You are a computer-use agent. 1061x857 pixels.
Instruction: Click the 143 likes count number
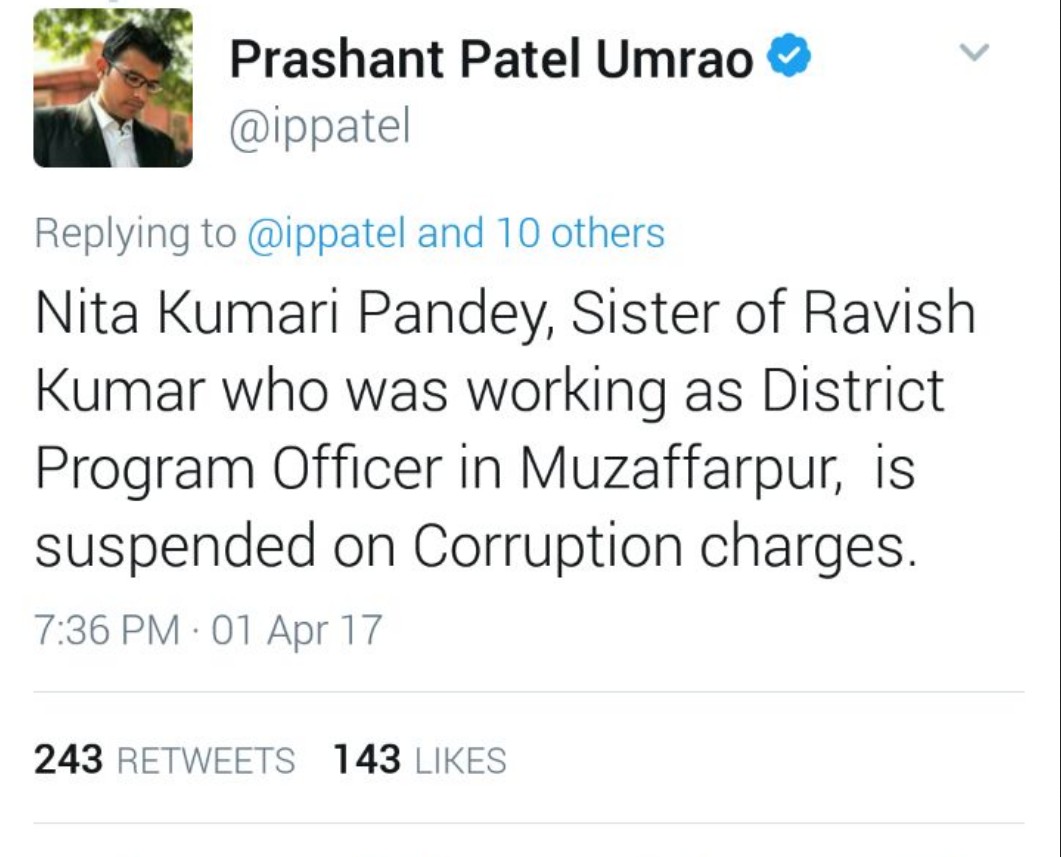[x=367, y=760]
